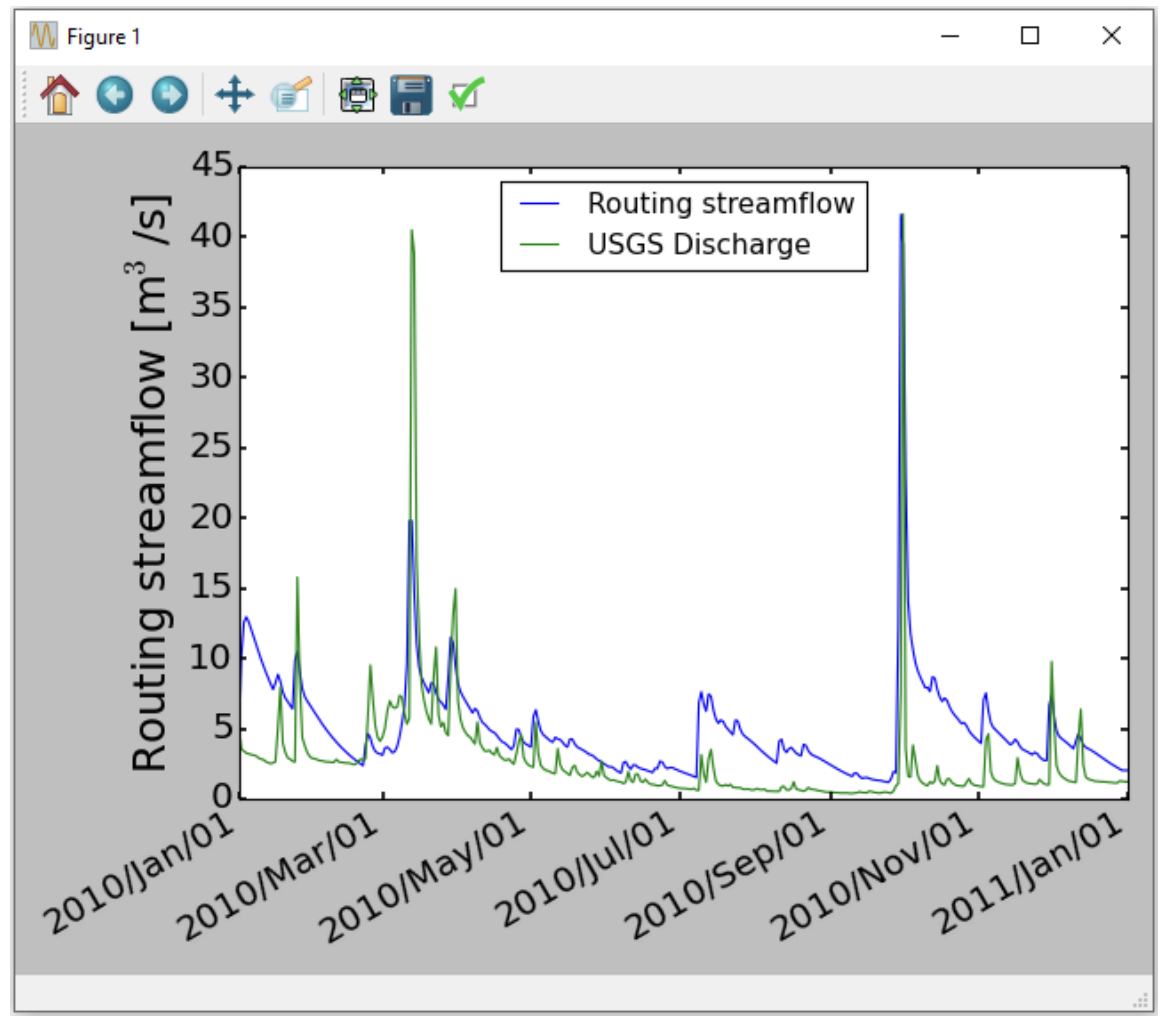Save the figure with the floppy disk icon
Screen dimensions: 1168x1028
(411, 95)
